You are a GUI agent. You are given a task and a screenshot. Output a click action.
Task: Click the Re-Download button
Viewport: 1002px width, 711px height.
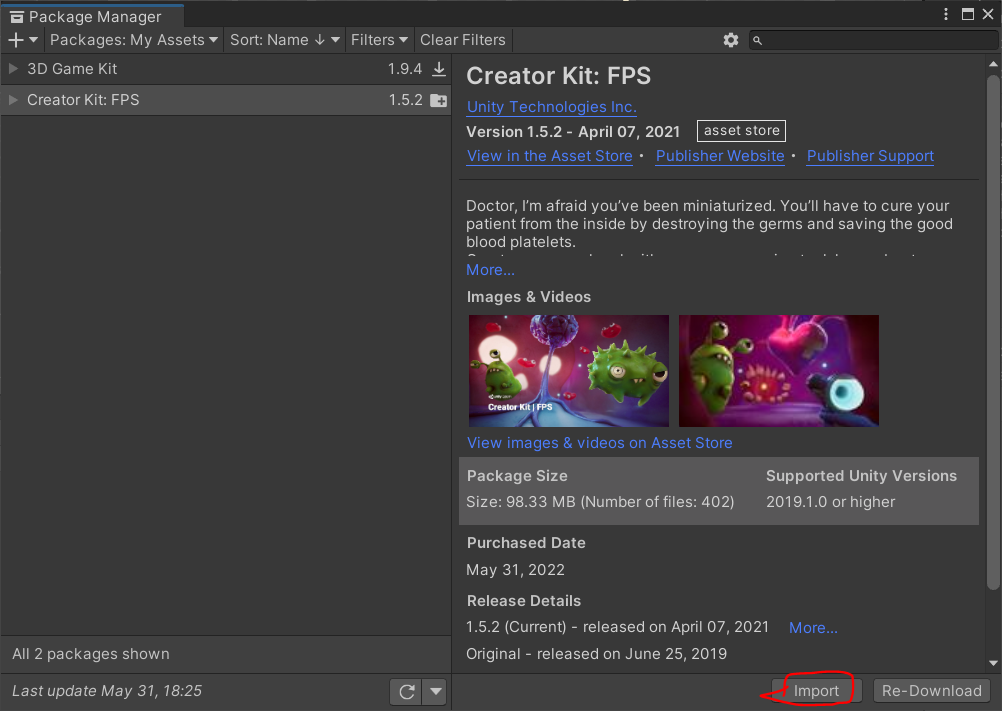[931, 691]
